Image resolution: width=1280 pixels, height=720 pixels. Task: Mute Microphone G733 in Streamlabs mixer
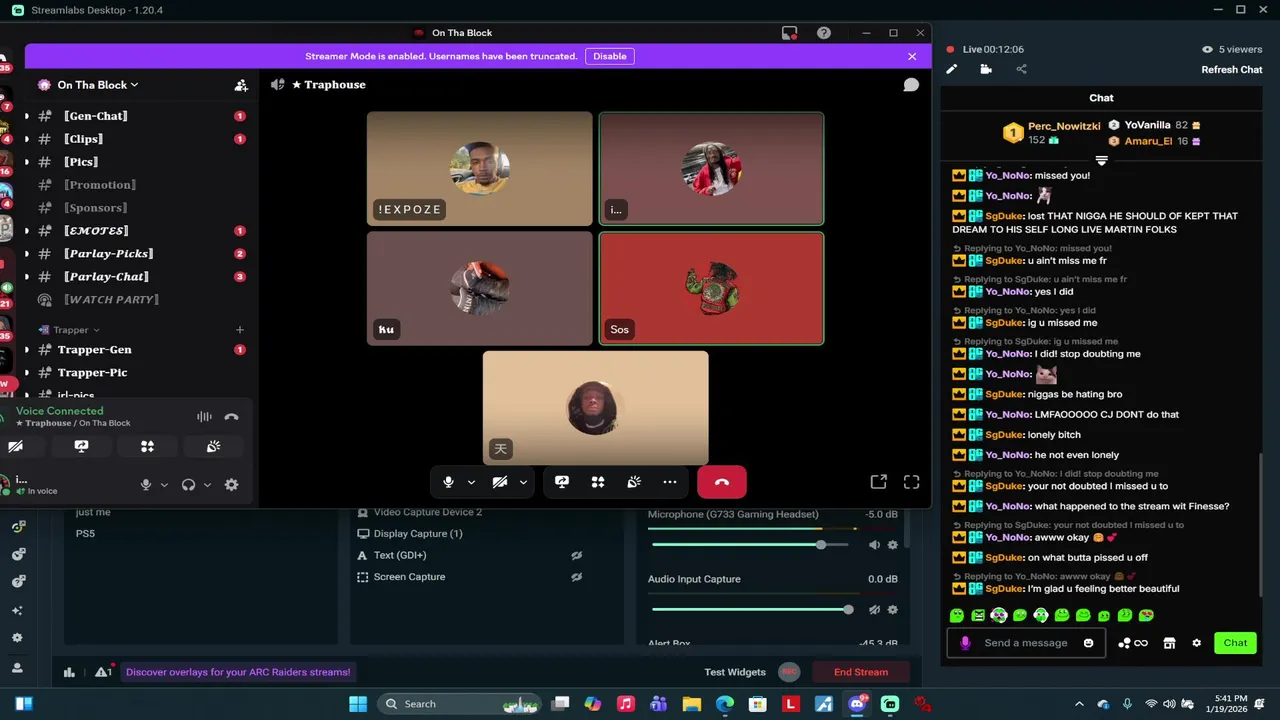tap(874, 545)
